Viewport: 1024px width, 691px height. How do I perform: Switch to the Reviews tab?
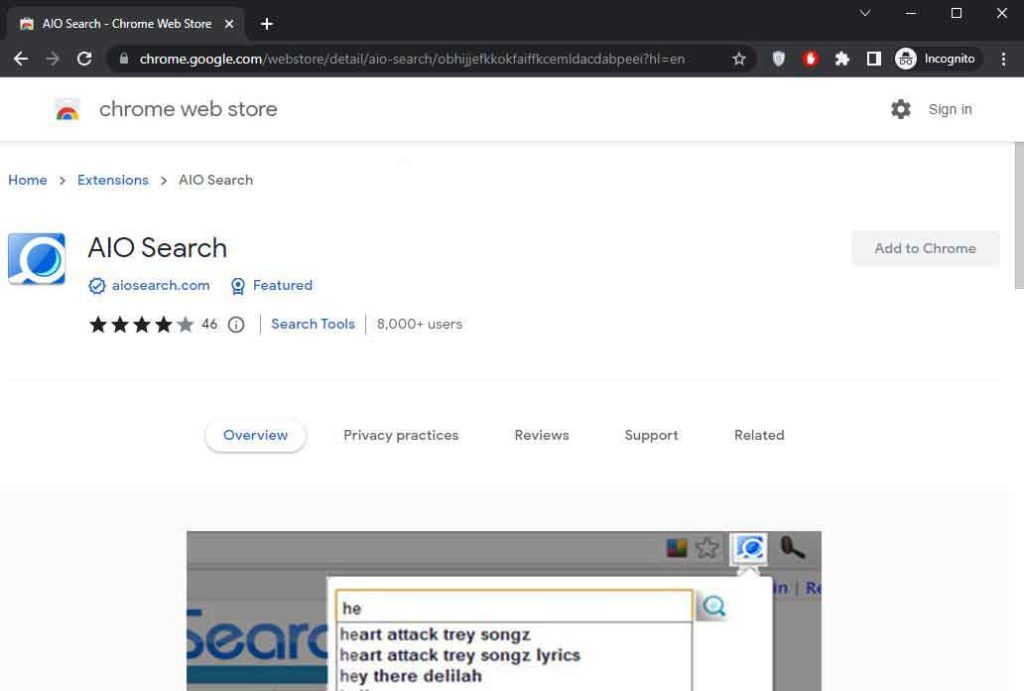coord(541,435)
